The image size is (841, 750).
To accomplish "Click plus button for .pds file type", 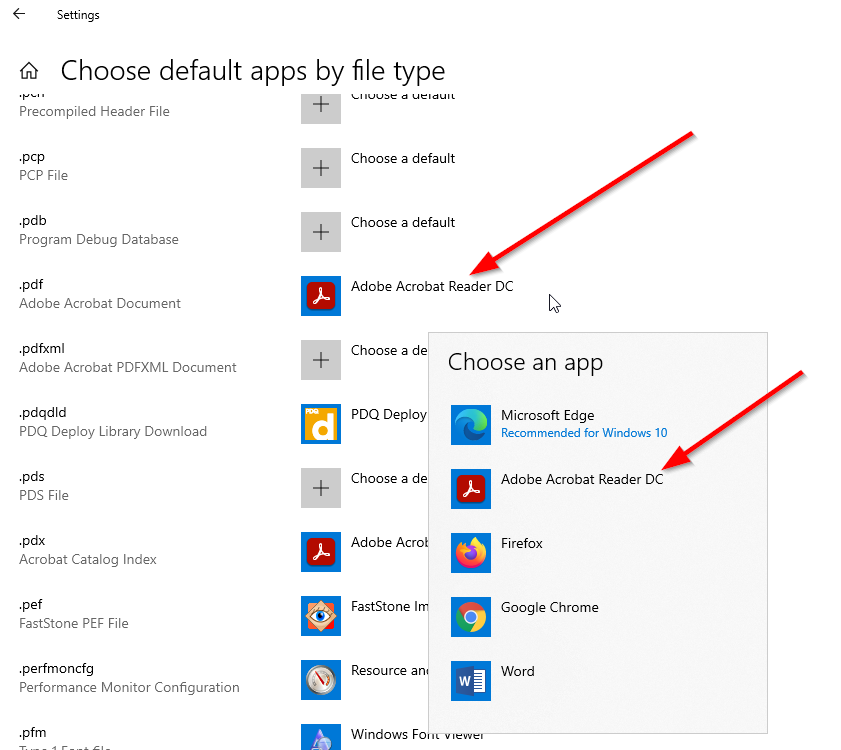I will click(321, 488).
